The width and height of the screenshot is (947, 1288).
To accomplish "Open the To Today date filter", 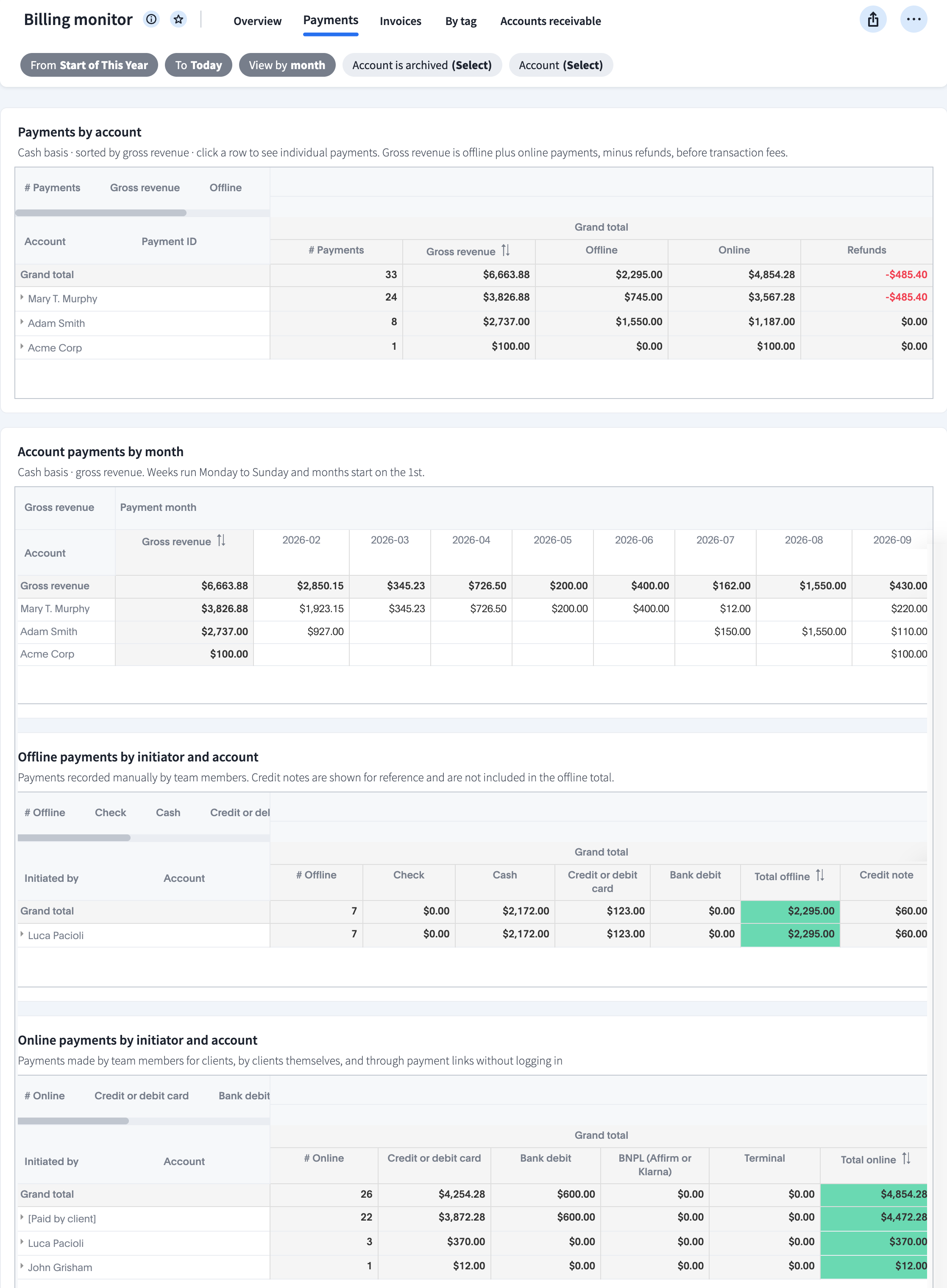I will coord(198,65).
